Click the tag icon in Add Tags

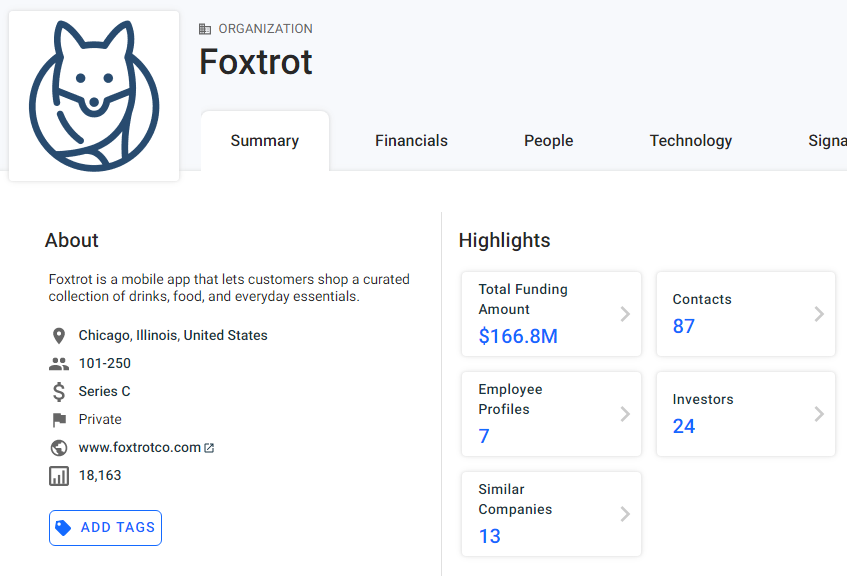63,528
